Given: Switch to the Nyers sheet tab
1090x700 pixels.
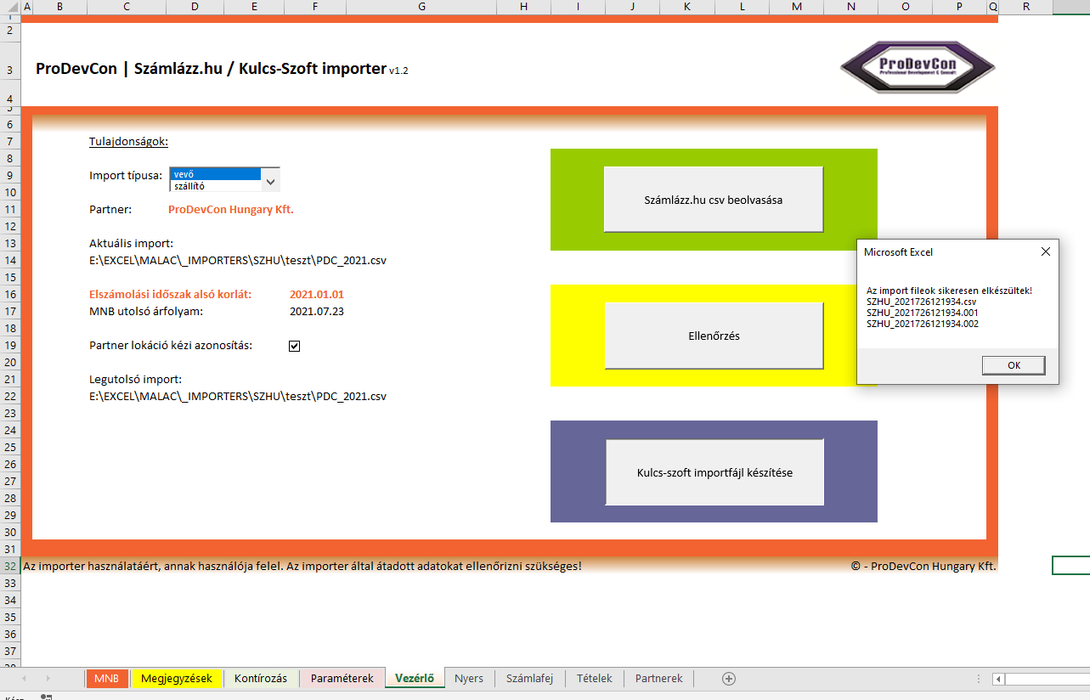Looking at the screenshot, I should tap(469, 678).
